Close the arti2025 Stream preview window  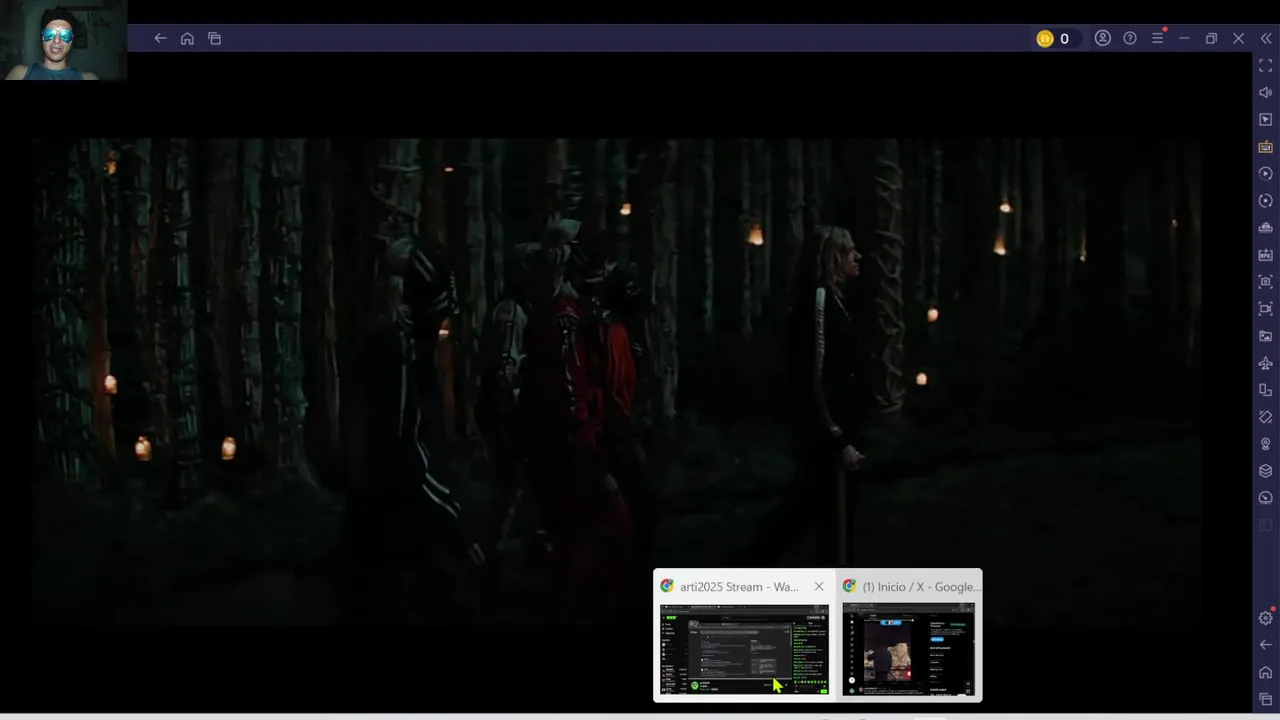pyautogui.click(x=819, y=587)
